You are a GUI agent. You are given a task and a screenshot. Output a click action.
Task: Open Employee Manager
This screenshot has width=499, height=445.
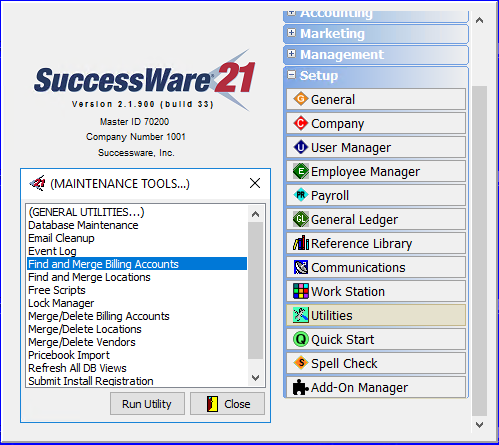[376, 171]
